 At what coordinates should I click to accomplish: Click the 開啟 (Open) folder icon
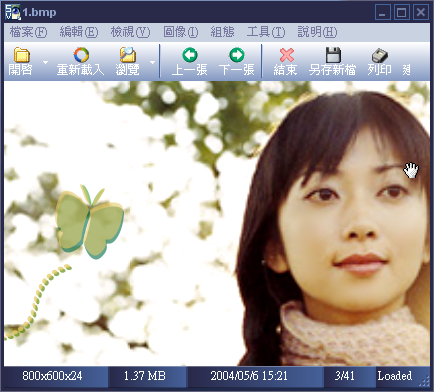tap(21, 55)
